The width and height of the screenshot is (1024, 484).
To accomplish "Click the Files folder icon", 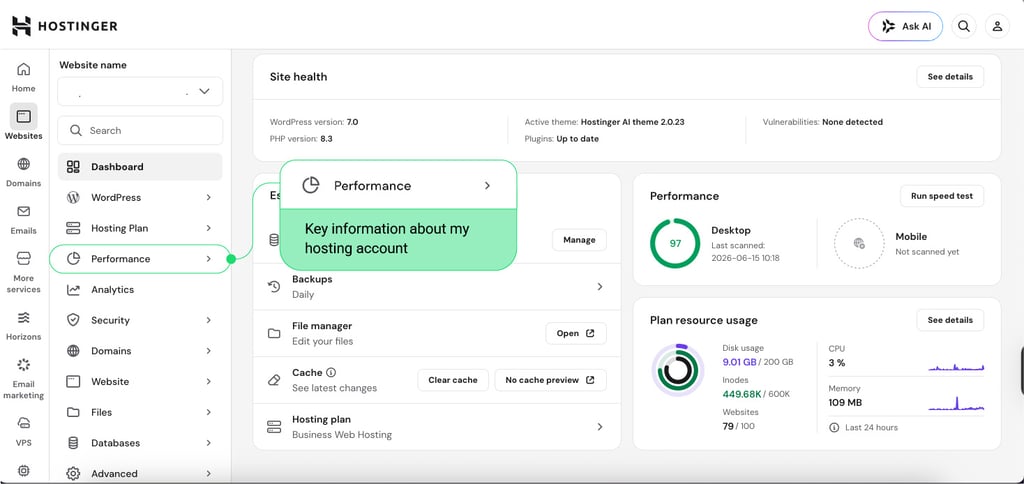I will [x=73, y=412].
